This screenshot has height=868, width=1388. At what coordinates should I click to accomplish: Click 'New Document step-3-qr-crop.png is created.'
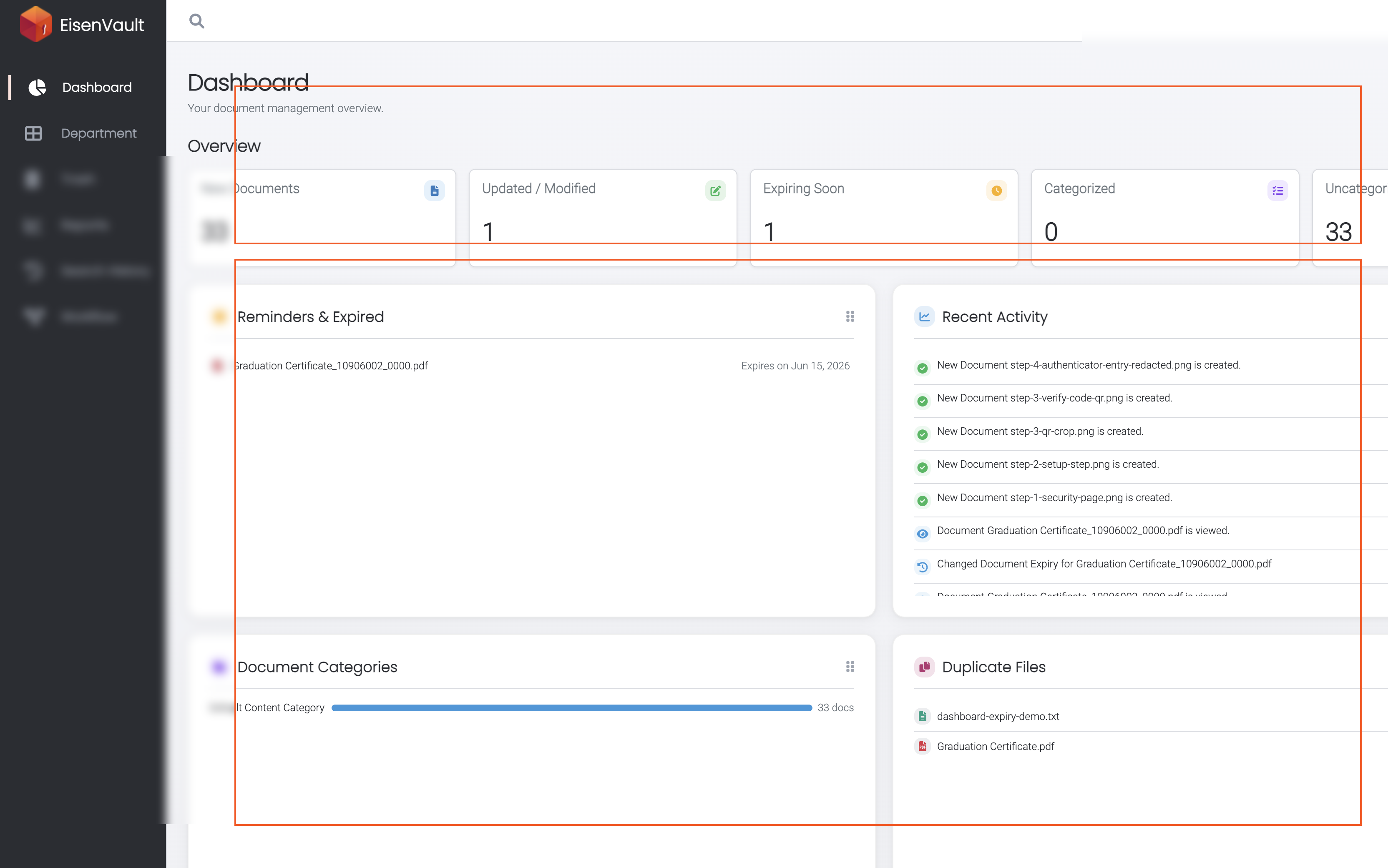click(1040, 431)
